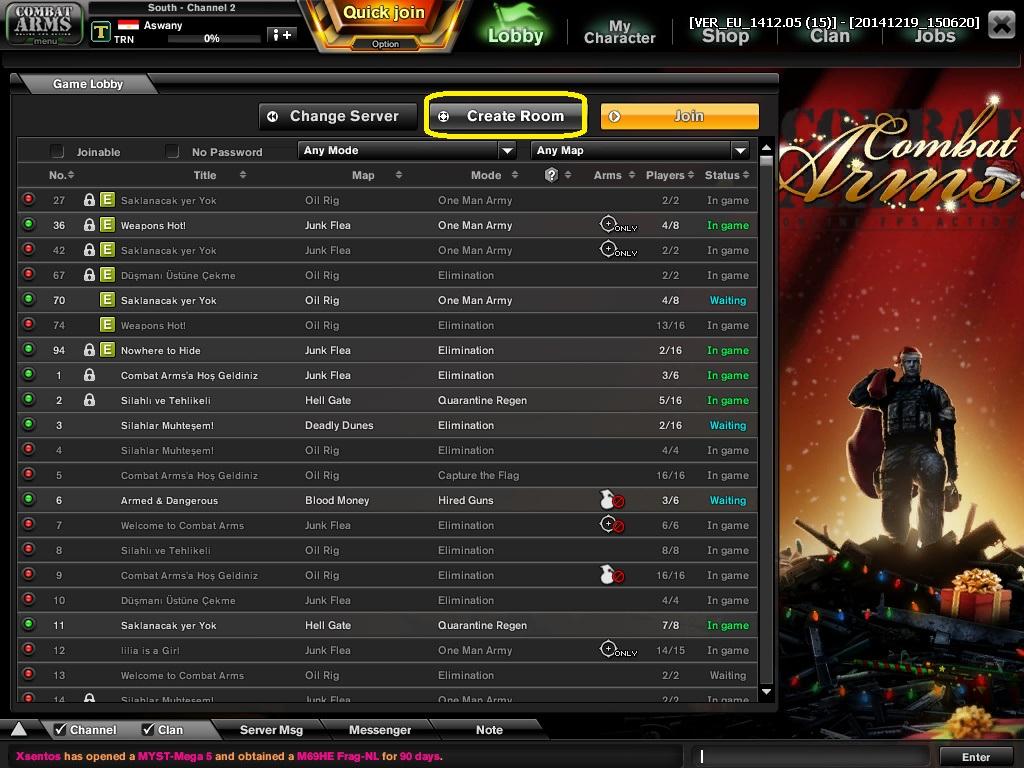
Task: Click the lock icon on room 2
Action: click(89, 400)
